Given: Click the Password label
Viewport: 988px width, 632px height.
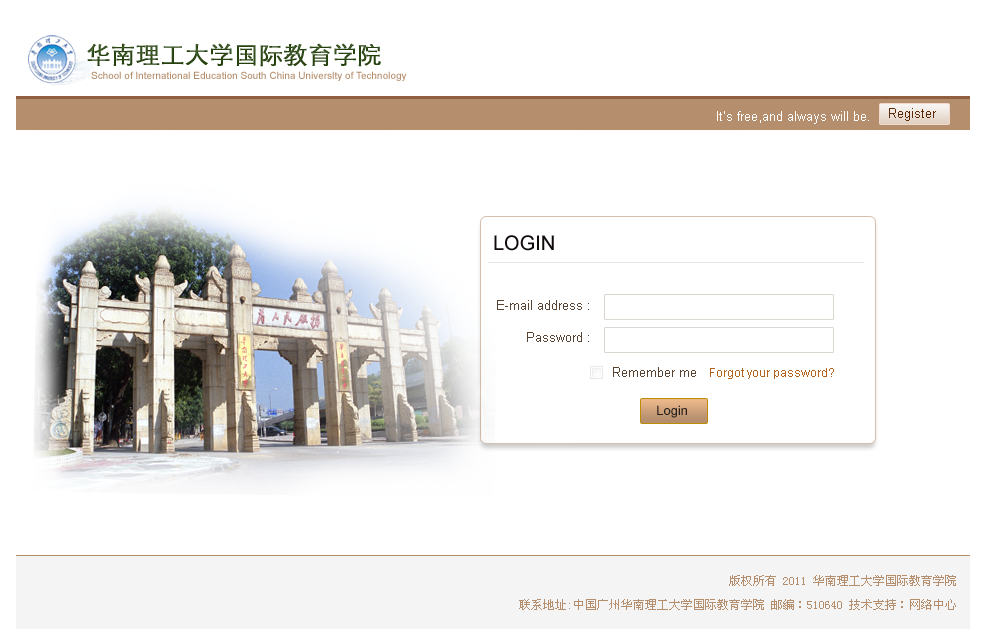Looking at the screenshot, I should (x=558, y=338).
